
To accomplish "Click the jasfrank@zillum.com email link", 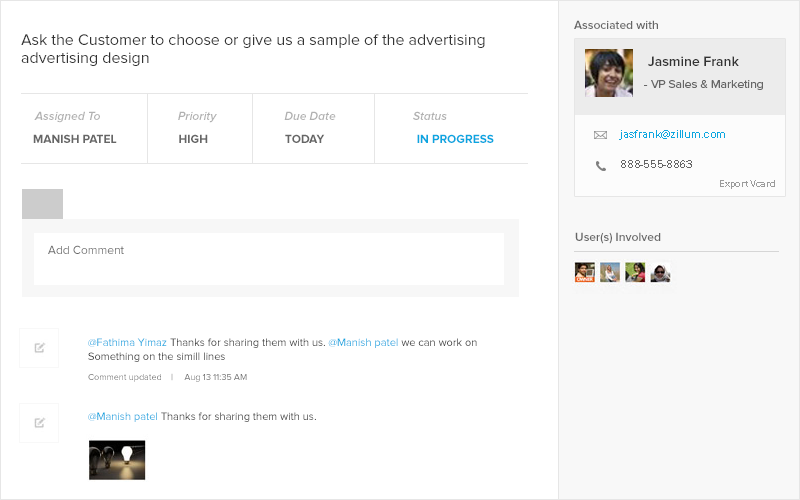I will click(x=672, y=134).
